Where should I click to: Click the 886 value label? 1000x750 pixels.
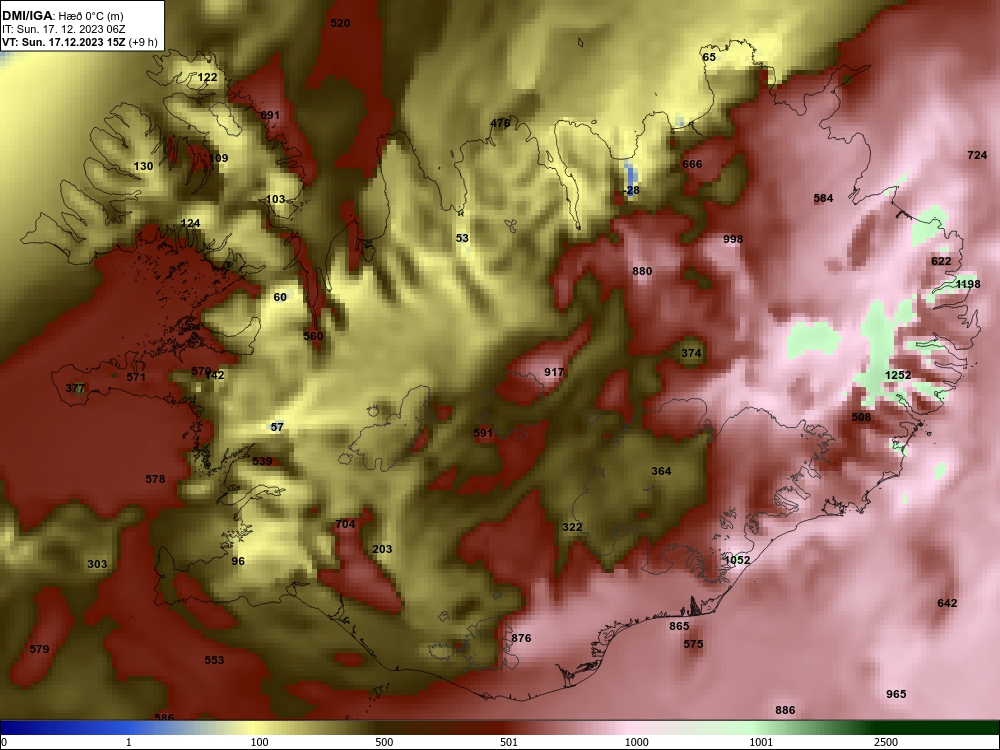[x=785, y=710]
